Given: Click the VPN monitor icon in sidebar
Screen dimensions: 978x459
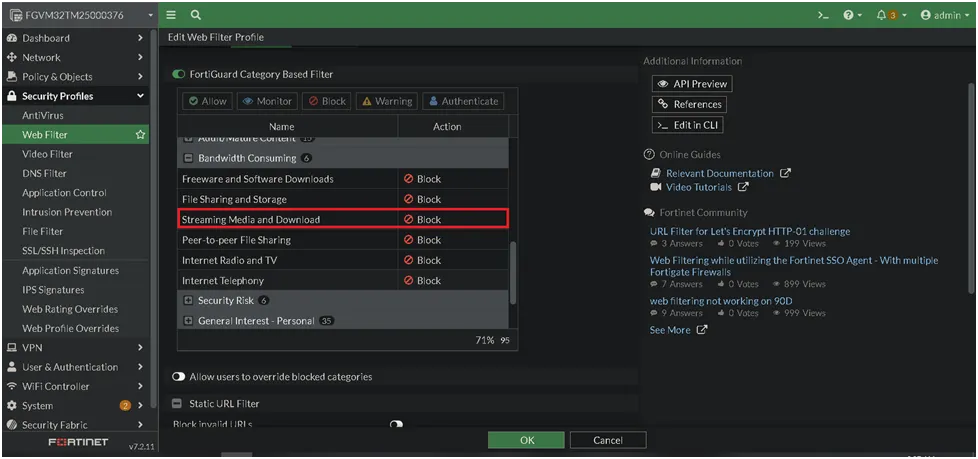Looking at the screenshot, I should coord(11,348).
